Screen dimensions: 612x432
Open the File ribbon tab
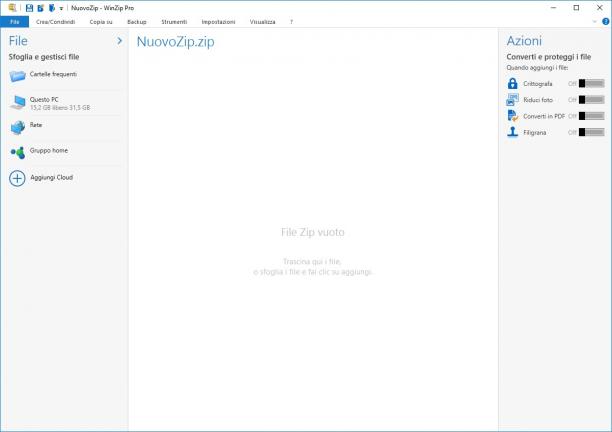[14, 22]
